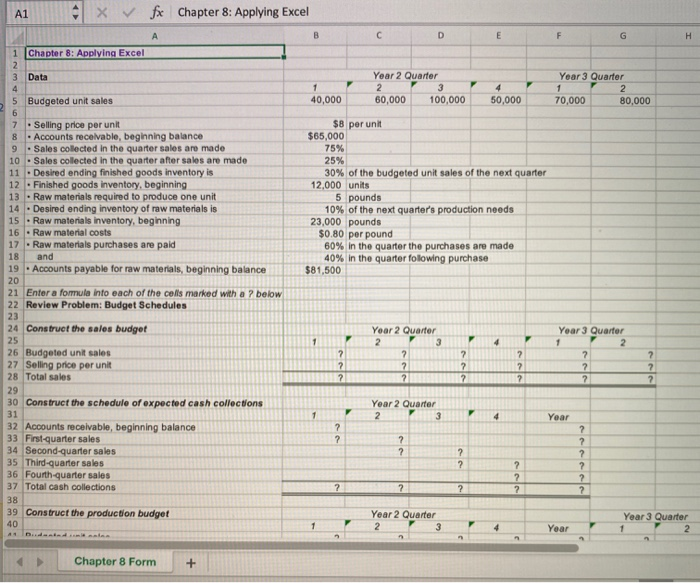Click Year 3 Quarter header in row 3

coord(591,76)
